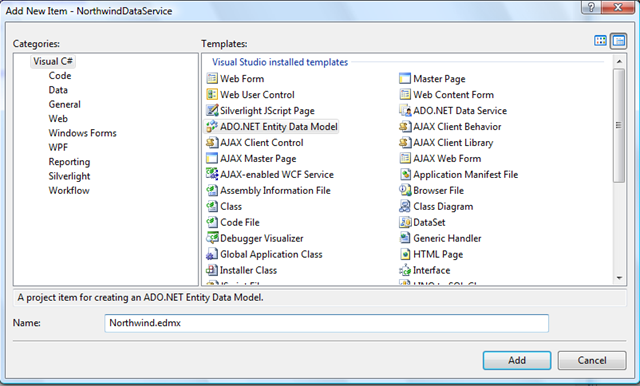640x386 pixels.
Task: Select the Windows Forms category
Action: pyautogui.click(x=82, y=133)
